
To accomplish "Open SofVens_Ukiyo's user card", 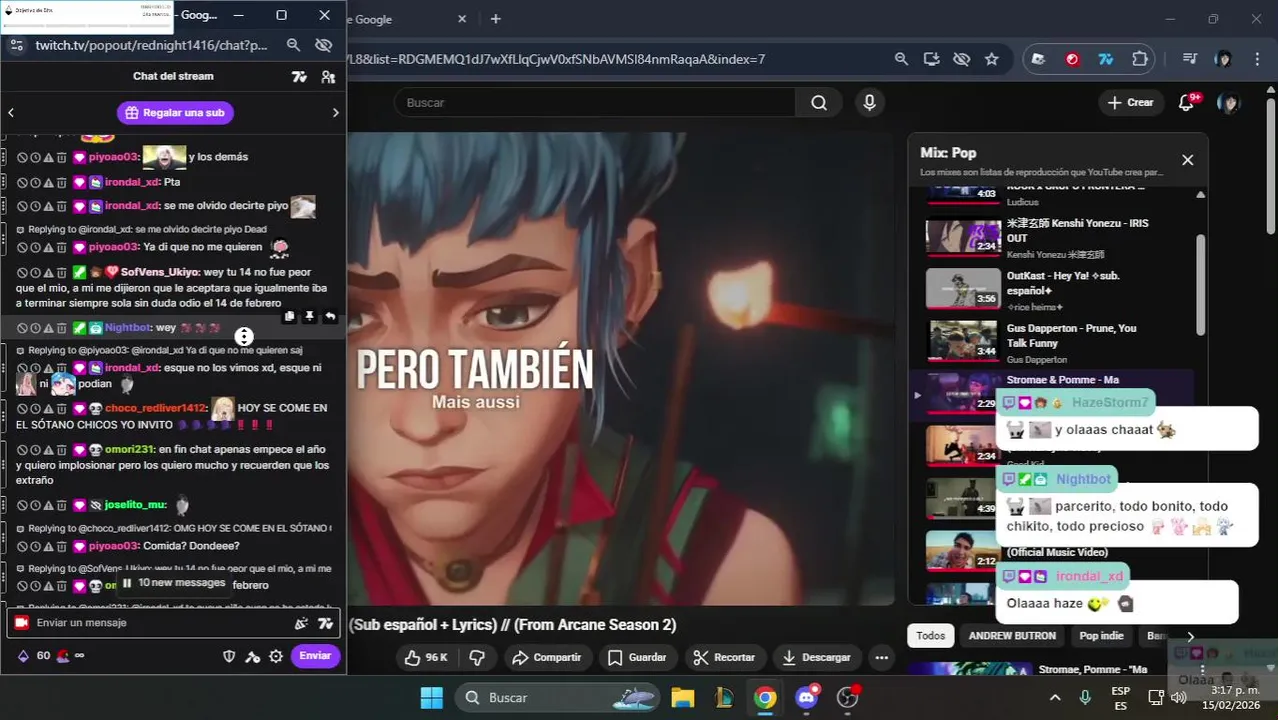I will (x=160, y=272).
